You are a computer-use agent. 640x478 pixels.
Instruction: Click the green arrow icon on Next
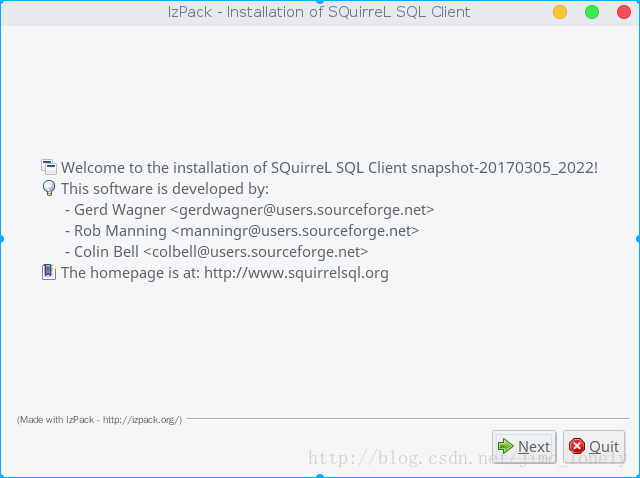coord(506,446)
